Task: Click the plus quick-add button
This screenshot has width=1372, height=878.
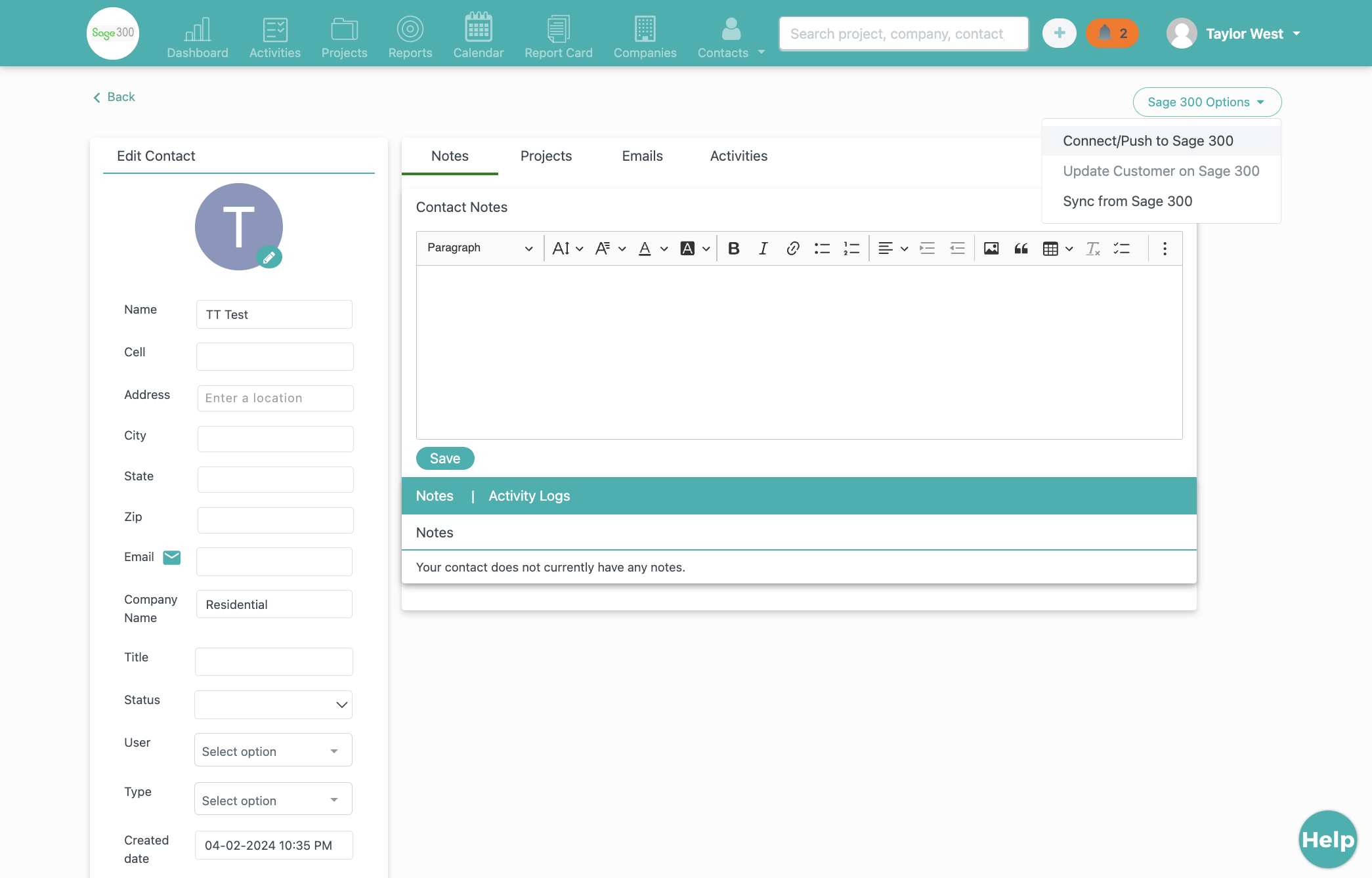Action: (1059, 33)
